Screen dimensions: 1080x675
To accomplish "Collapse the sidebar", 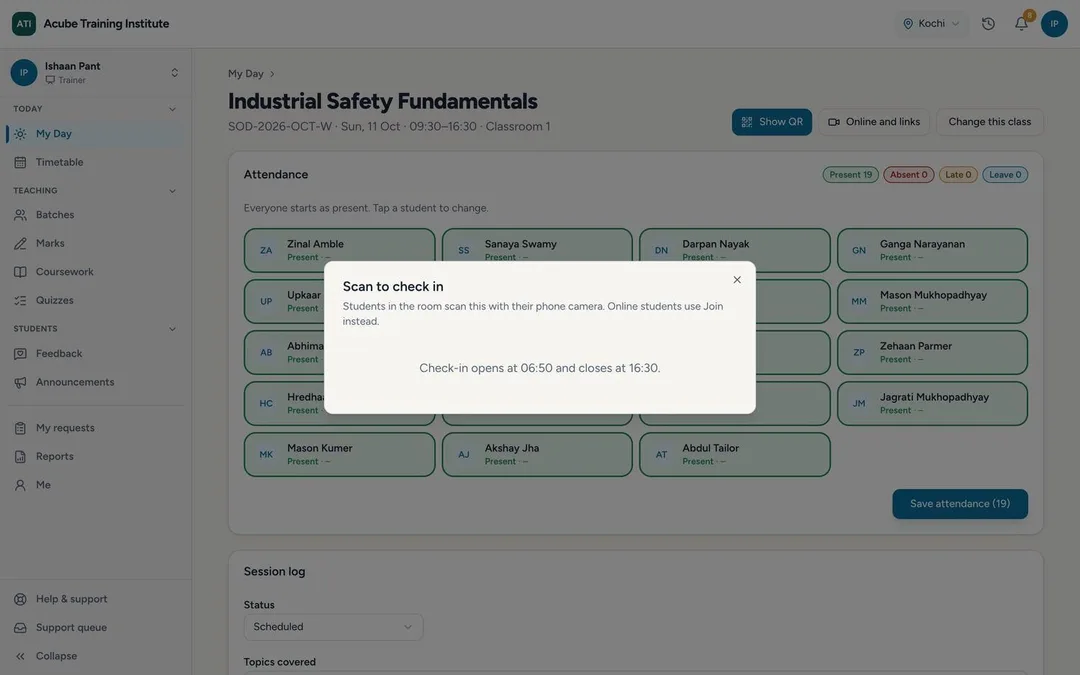I will [x=96, y=656].
